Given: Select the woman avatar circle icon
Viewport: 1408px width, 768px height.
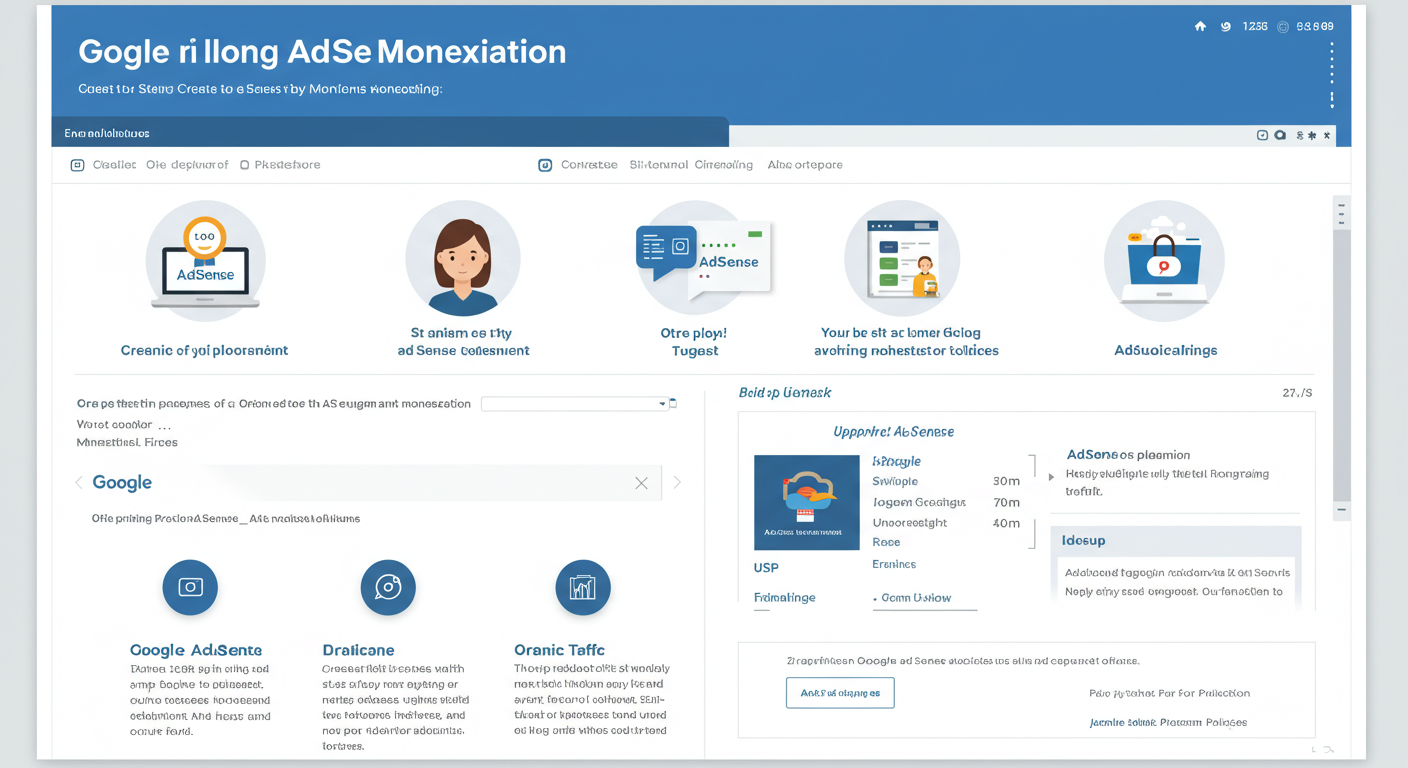Looking at the screenshot, I should tap(463, 260).
